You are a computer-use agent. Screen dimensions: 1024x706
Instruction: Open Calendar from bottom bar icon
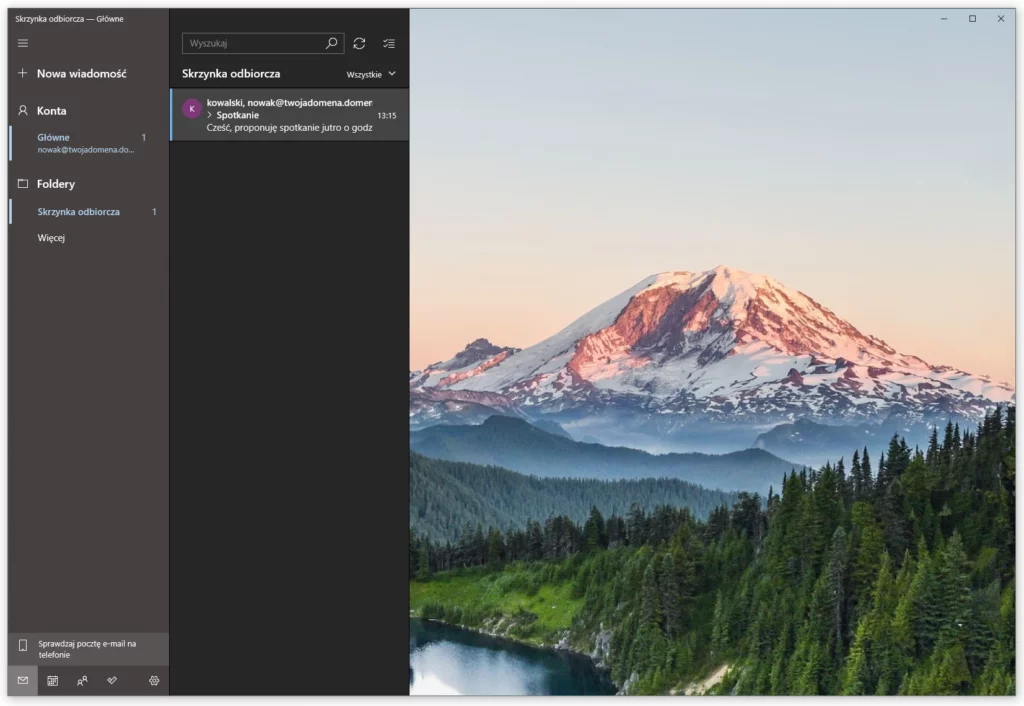53,681
